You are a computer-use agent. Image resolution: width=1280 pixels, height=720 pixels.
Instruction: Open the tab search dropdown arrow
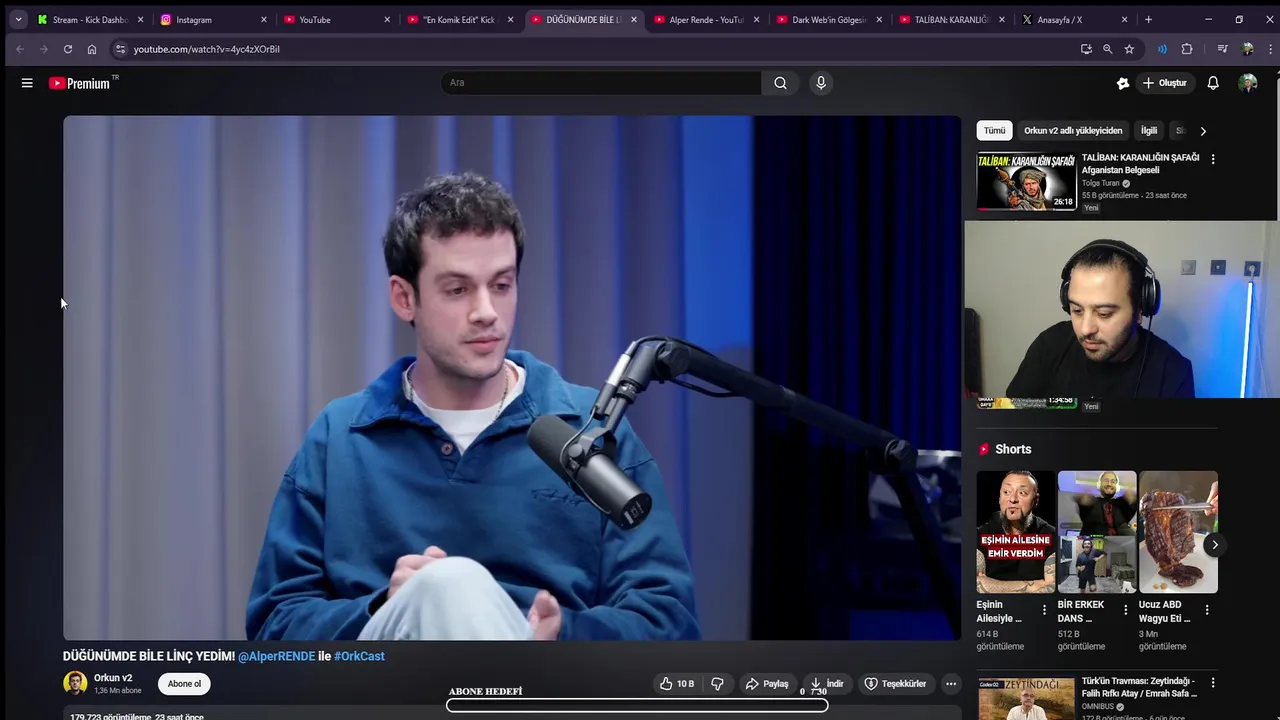tap(18, 19)
